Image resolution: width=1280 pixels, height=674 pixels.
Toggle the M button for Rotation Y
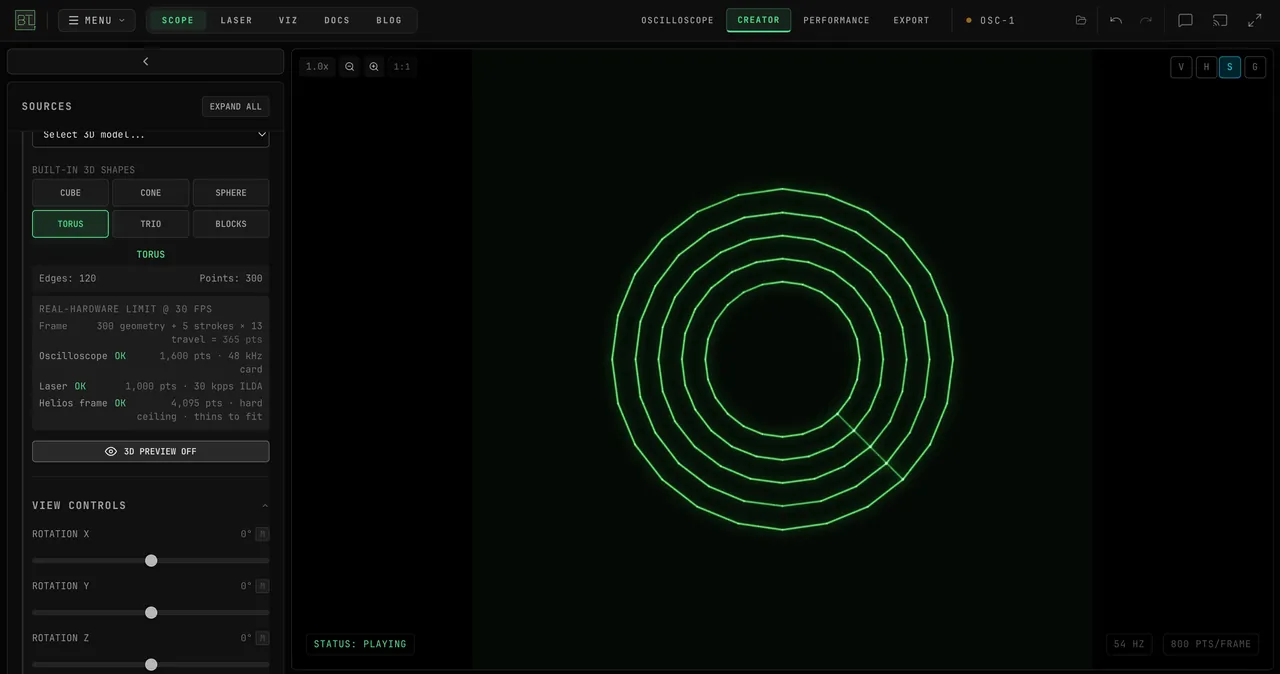click(262, 586)
